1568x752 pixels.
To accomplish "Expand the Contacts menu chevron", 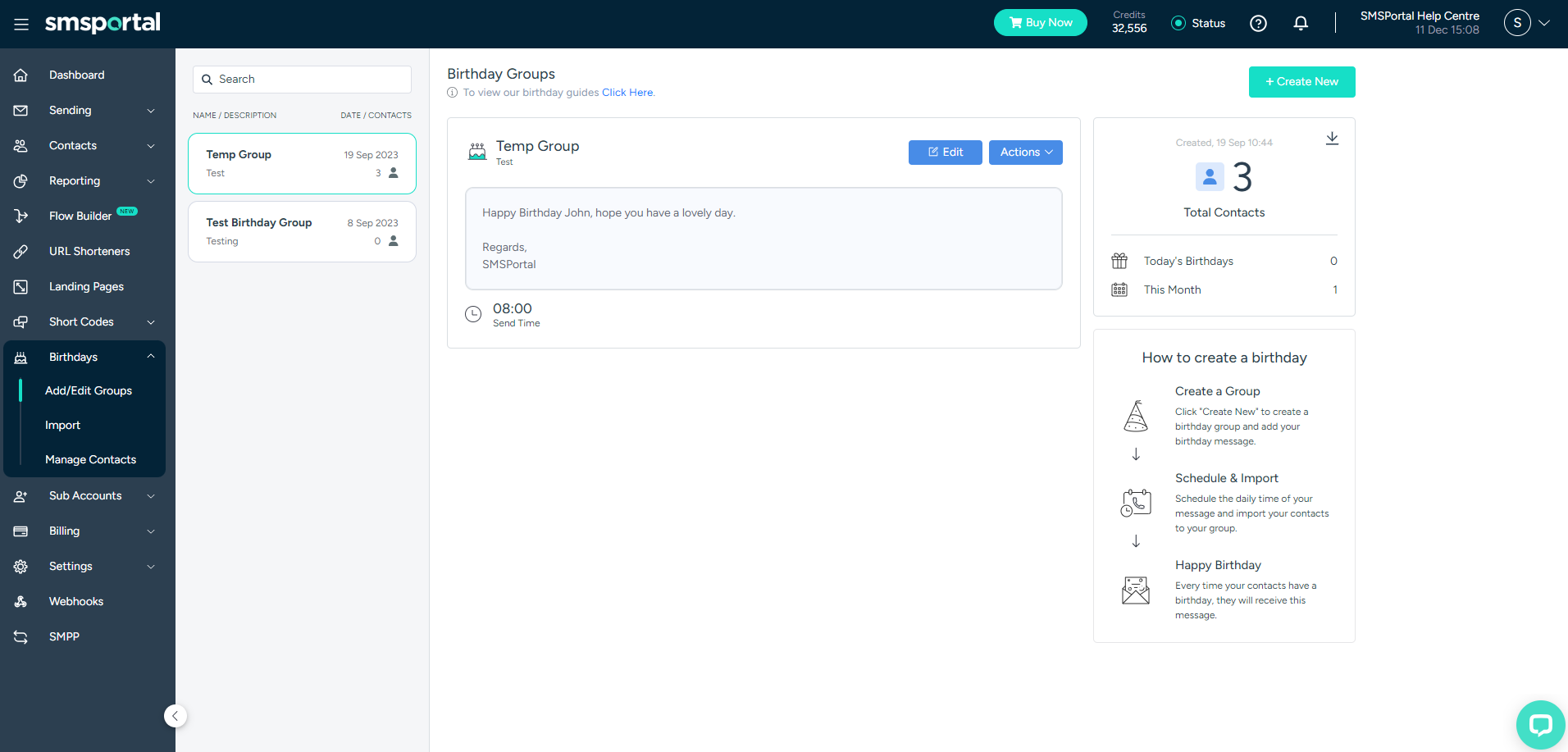I will tap(151, 146).
